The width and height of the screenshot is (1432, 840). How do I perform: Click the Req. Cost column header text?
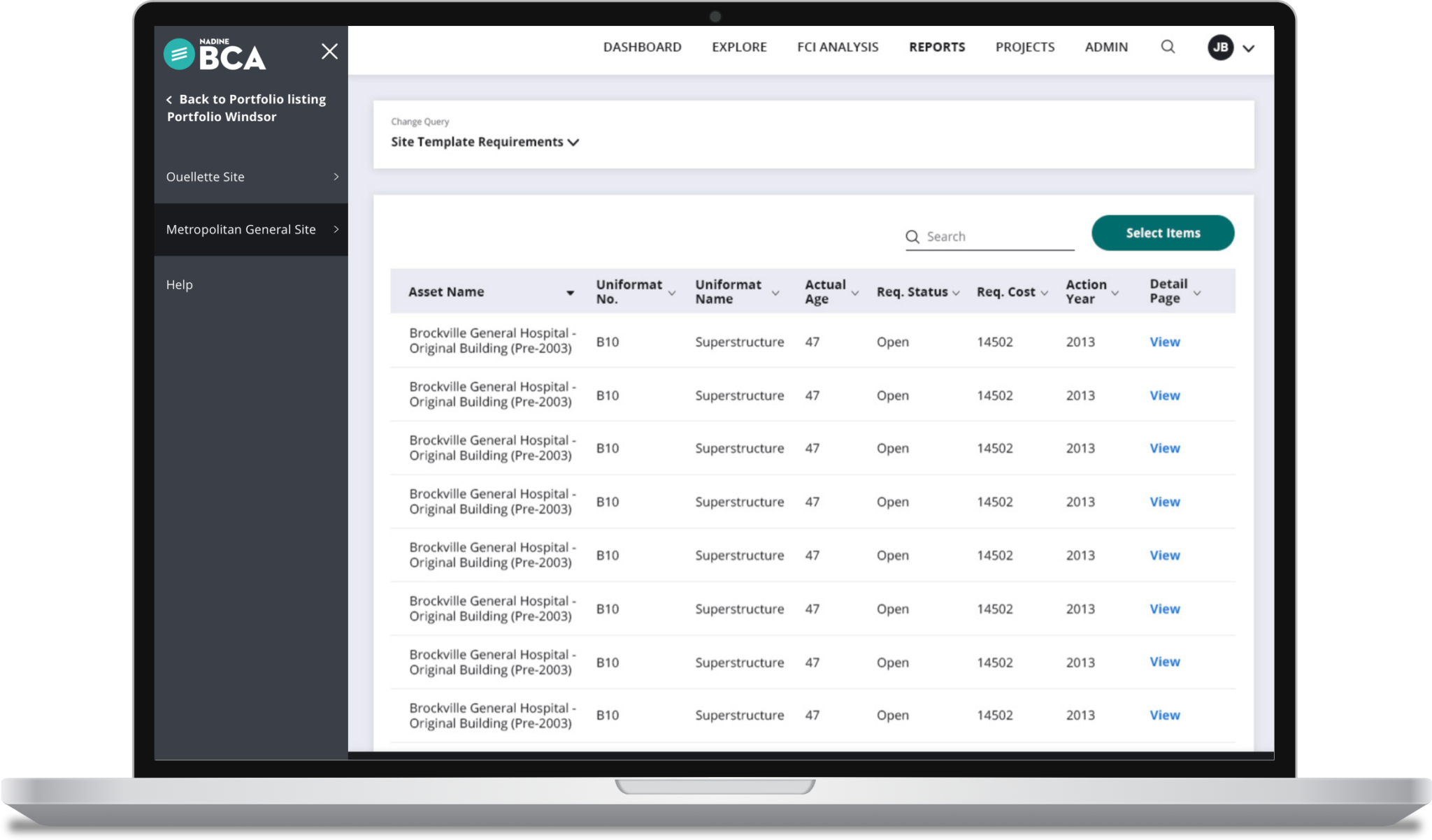[1005, 292]
